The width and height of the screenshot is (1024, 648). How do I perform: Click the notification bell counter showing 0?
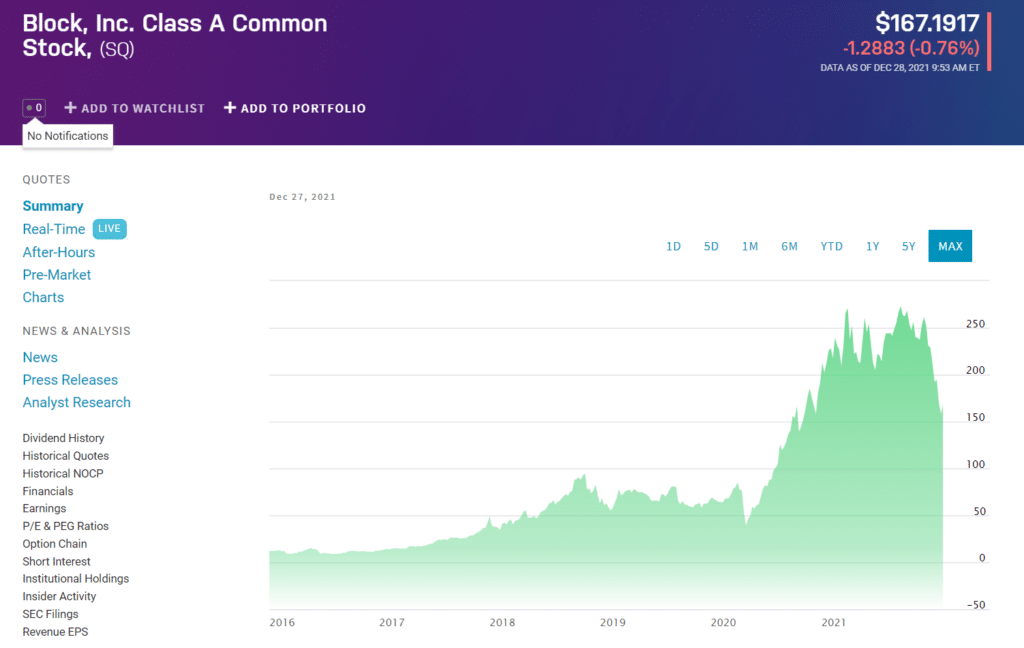34,108
